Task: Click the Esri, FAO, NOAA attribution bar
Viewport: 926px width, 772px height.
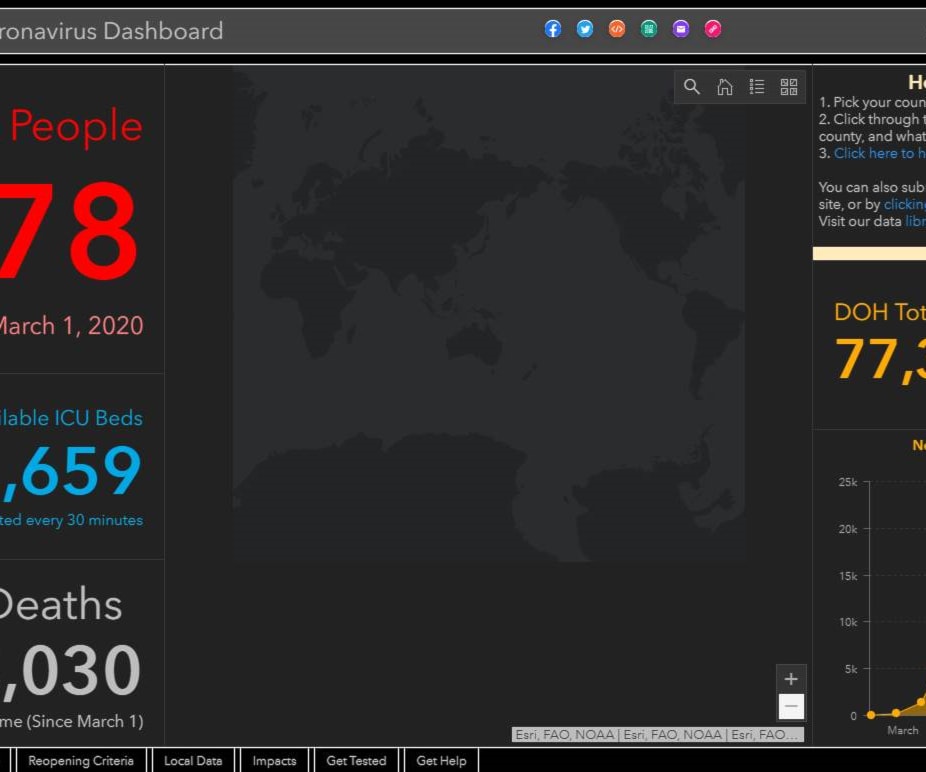Action: click(x=657, y=735)
